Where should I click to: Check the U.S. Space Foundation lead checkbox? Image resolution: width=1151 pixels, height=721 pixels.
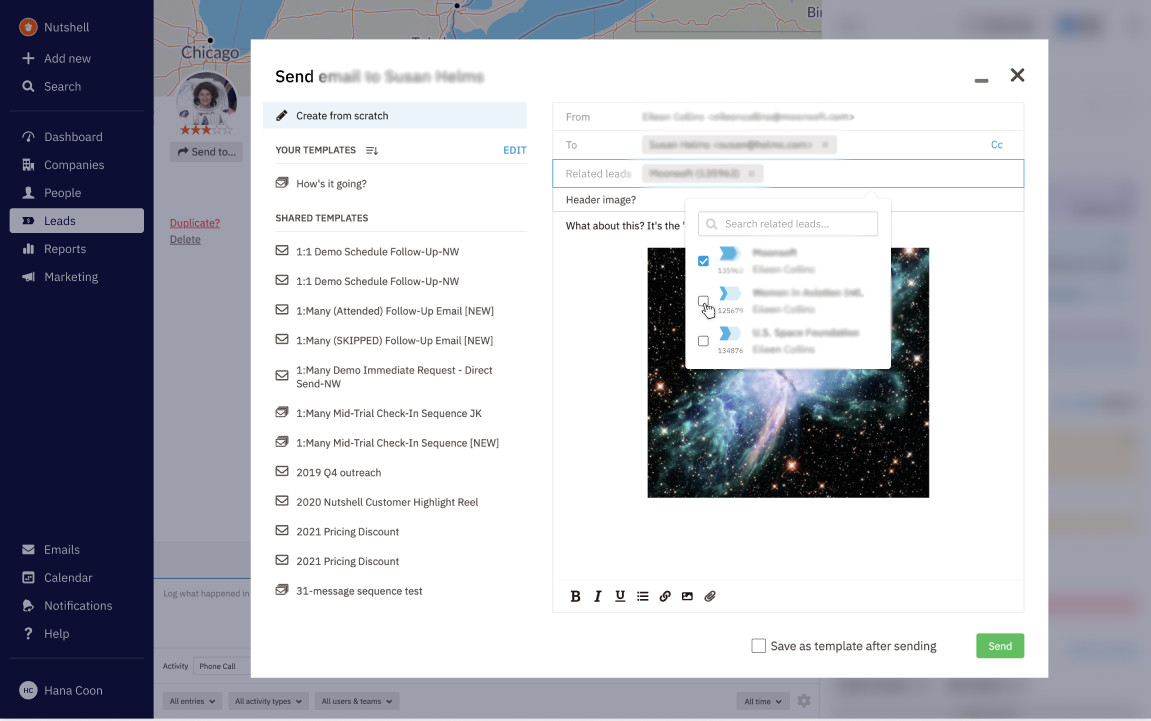click(x=703, y=341)
